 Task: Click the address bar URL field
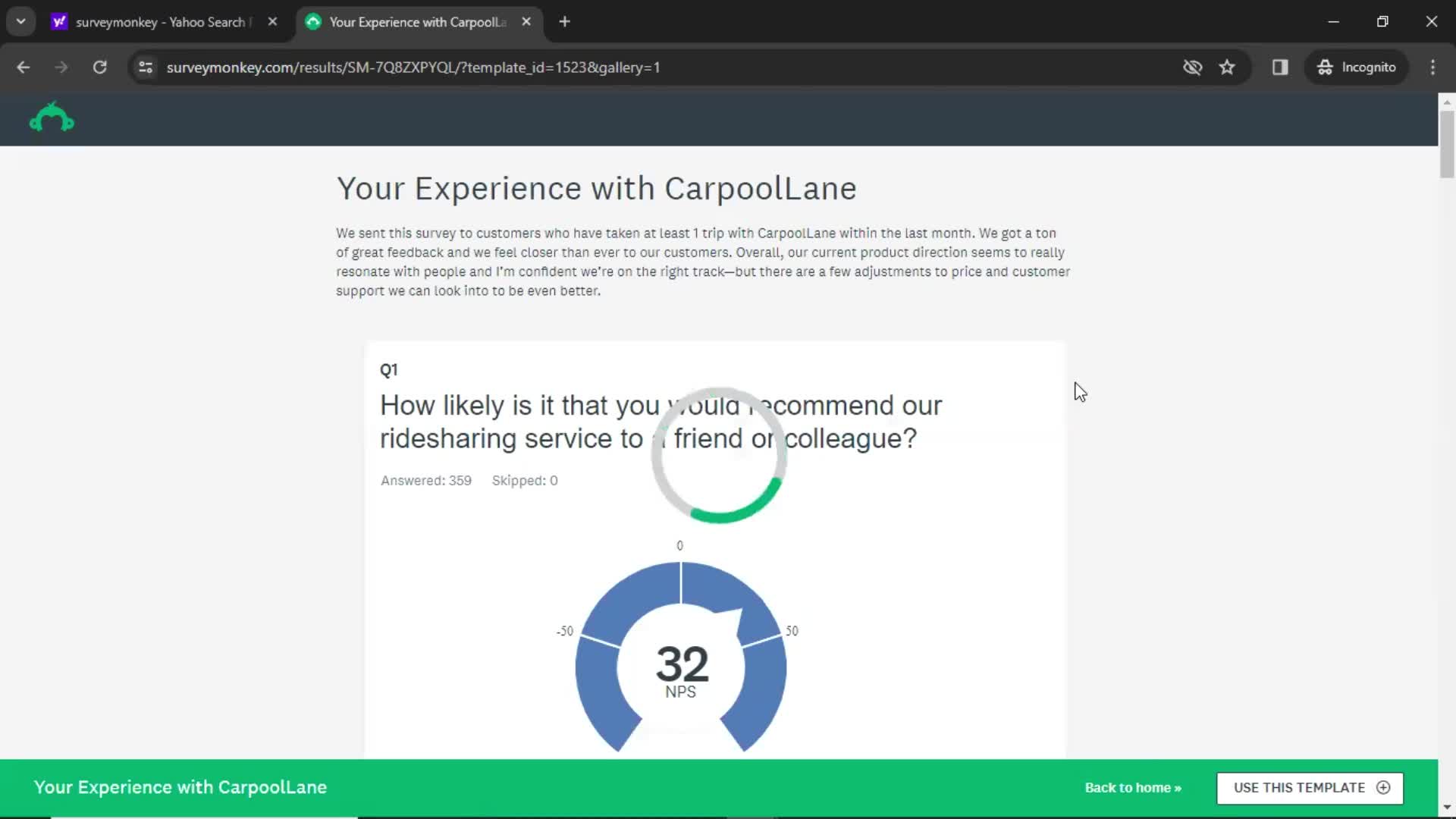coord(414,67)
